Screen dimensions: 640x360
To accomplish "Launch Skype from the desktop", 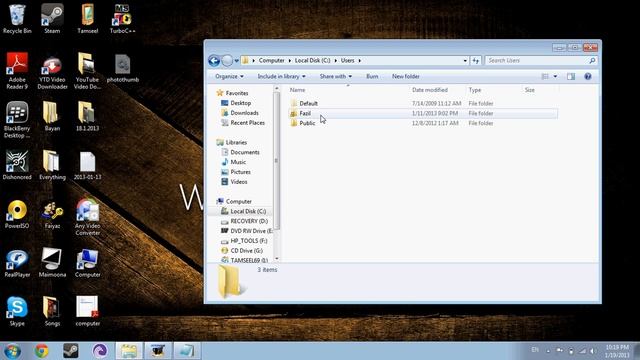I will click(x=17, y=311).
